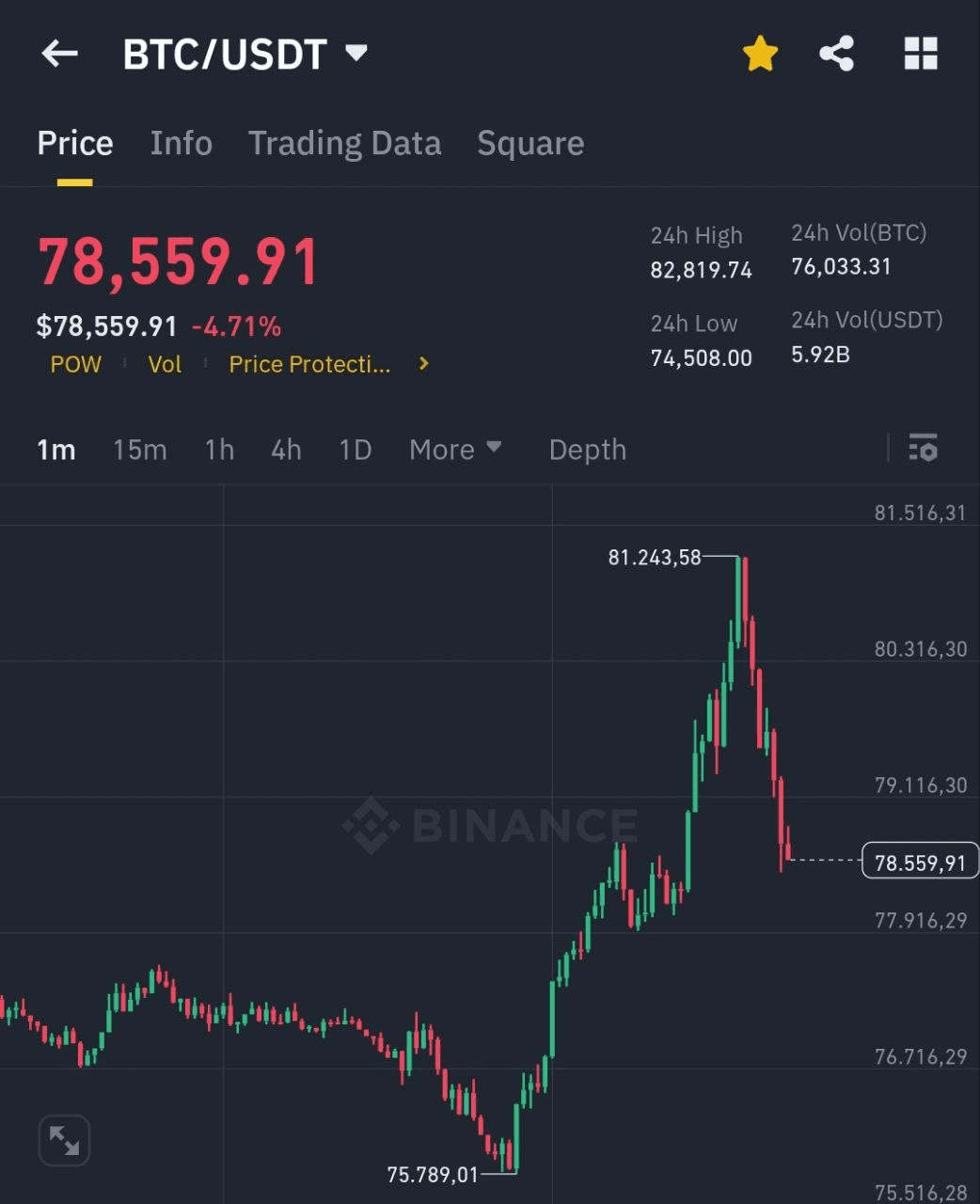Screen dimensions: 980x1204
Task: Select the 1D timeframe
Action: [x=356, y=450]
